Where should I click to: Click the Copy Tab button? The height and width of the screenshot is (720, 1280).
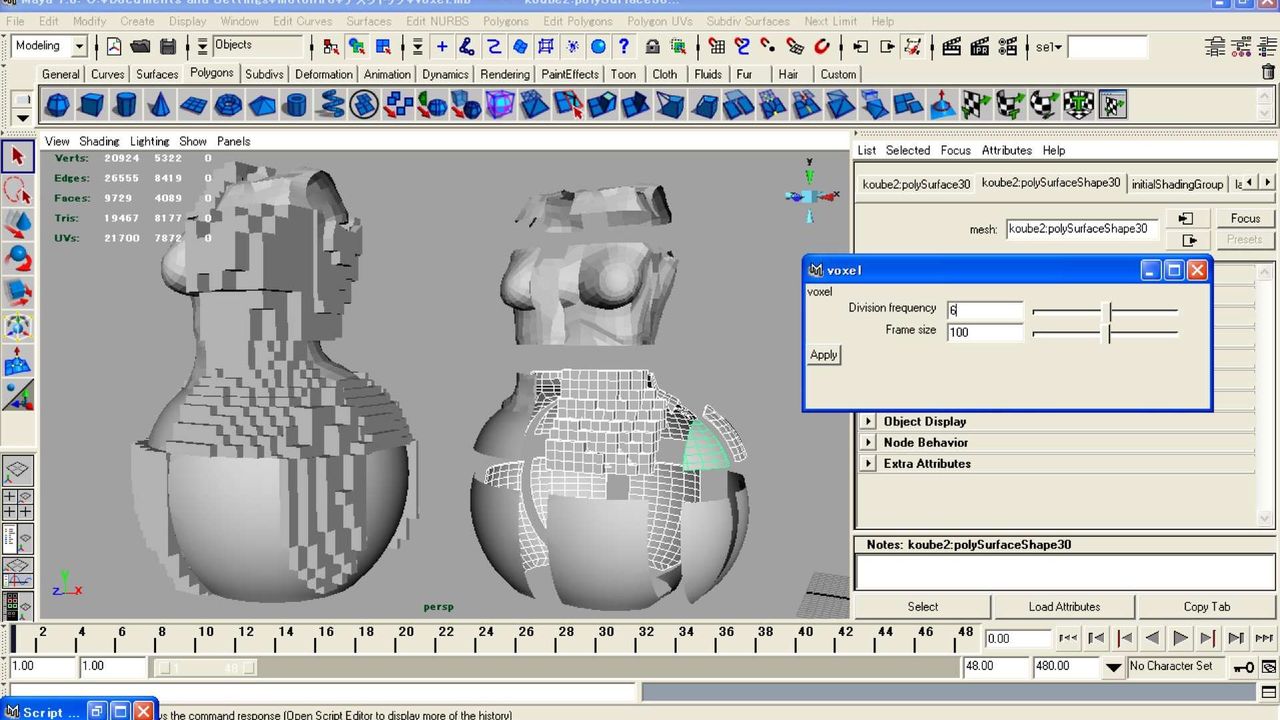click(x=1207, y=607)
